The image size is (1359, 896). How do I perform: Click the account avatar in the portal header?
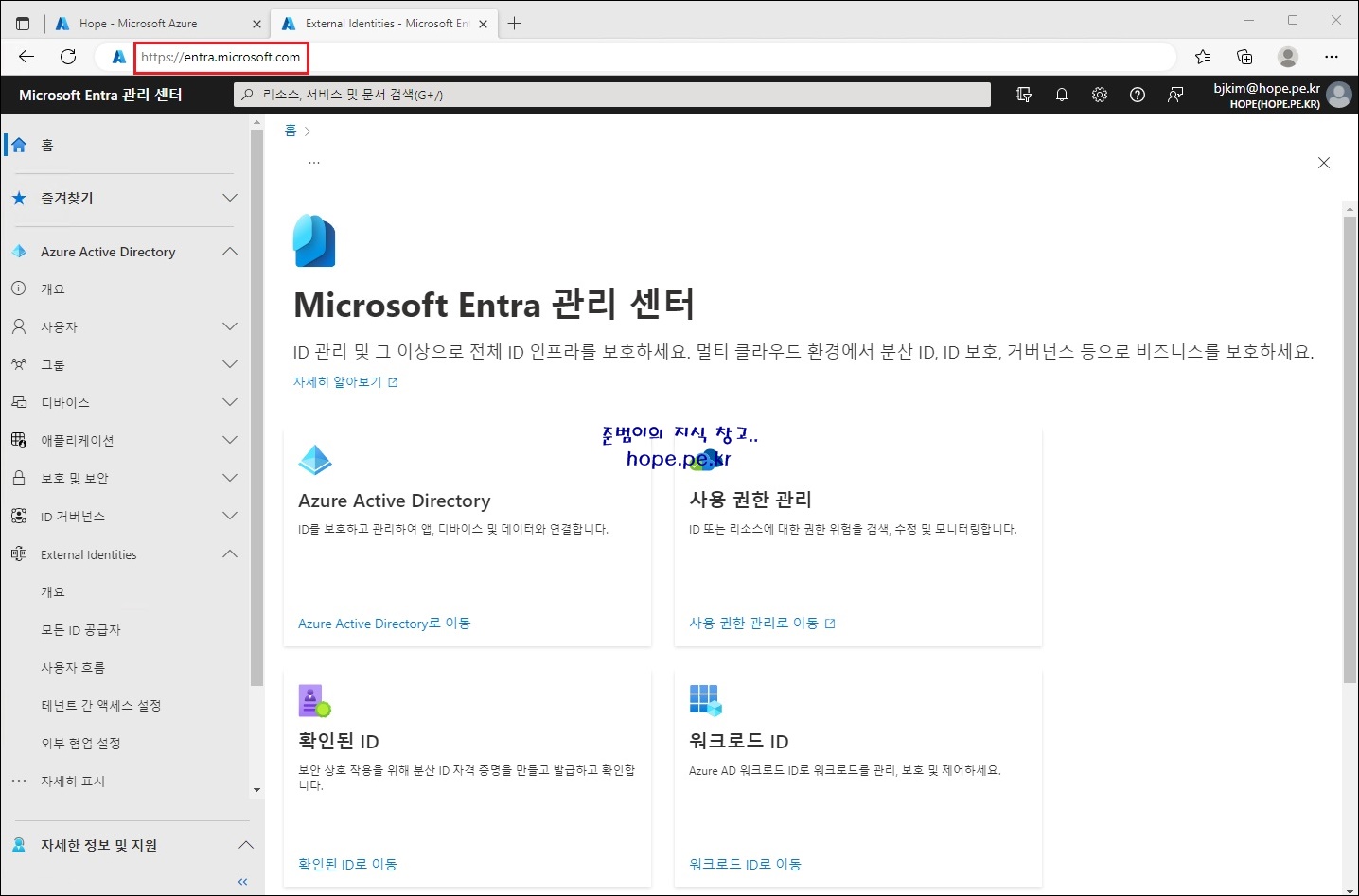tap(1339, 95)
